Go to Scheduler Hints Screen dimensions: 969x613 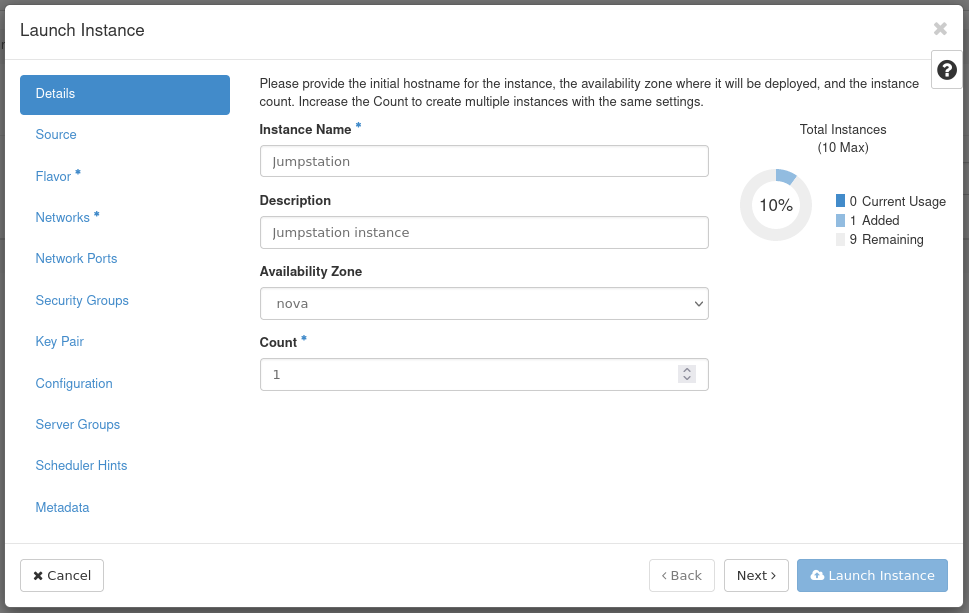81,466
